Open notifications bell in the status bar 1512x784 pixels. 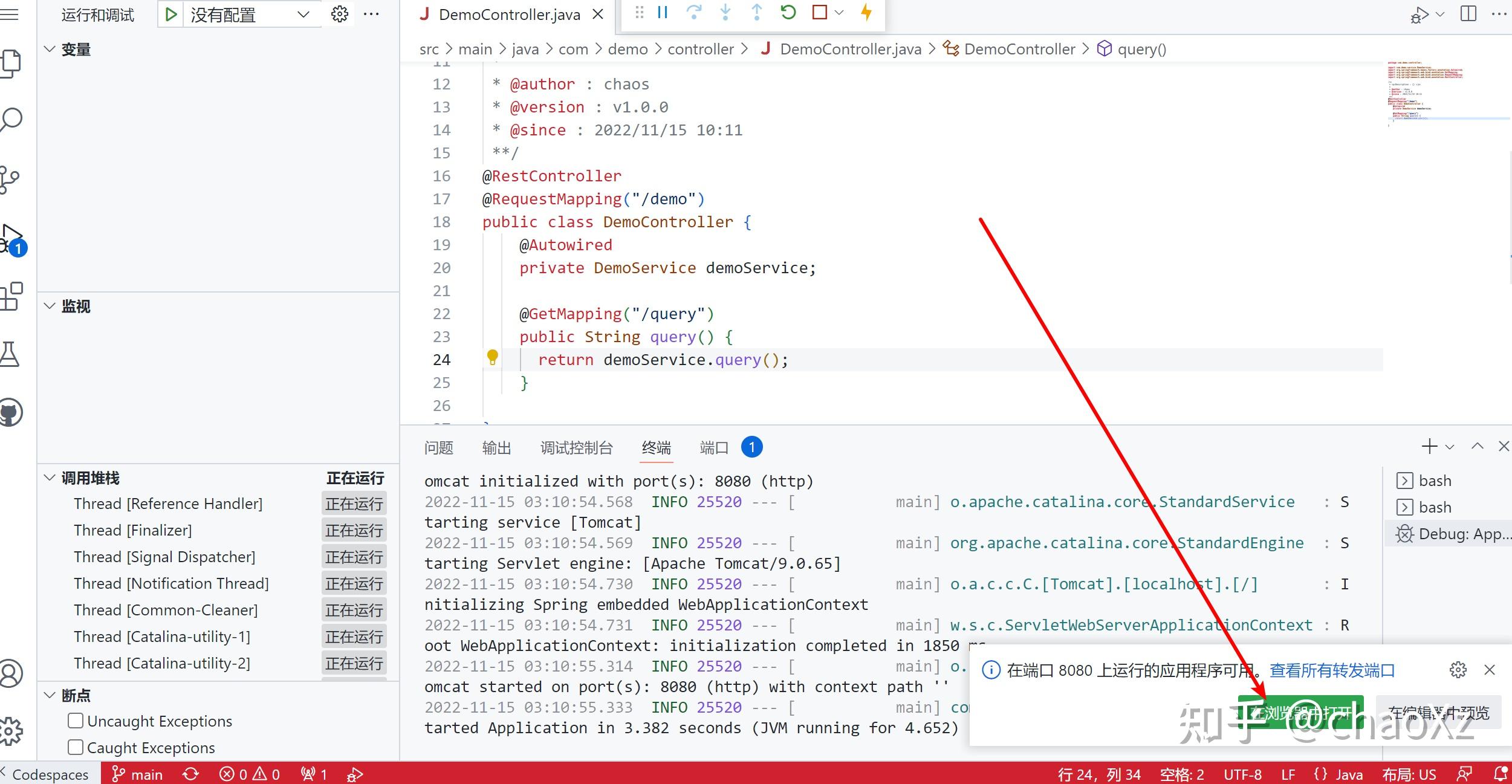pos(1498,774)
